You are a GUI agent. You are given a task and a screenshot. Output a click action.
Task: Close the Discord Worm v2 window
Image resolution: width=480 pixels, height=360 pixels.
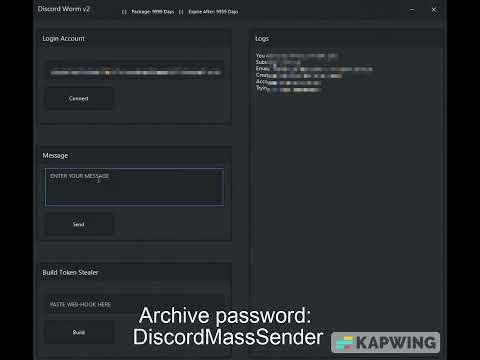[434, 10]
